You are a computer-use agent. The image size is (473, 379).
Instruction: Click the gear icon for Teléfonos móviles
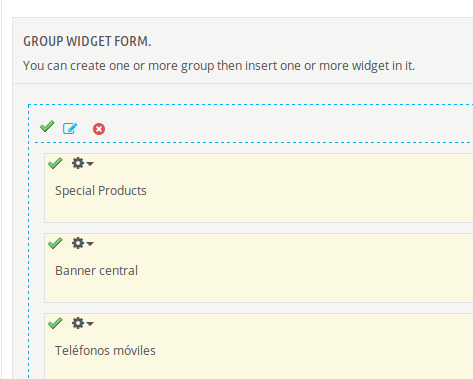point(78,323)
